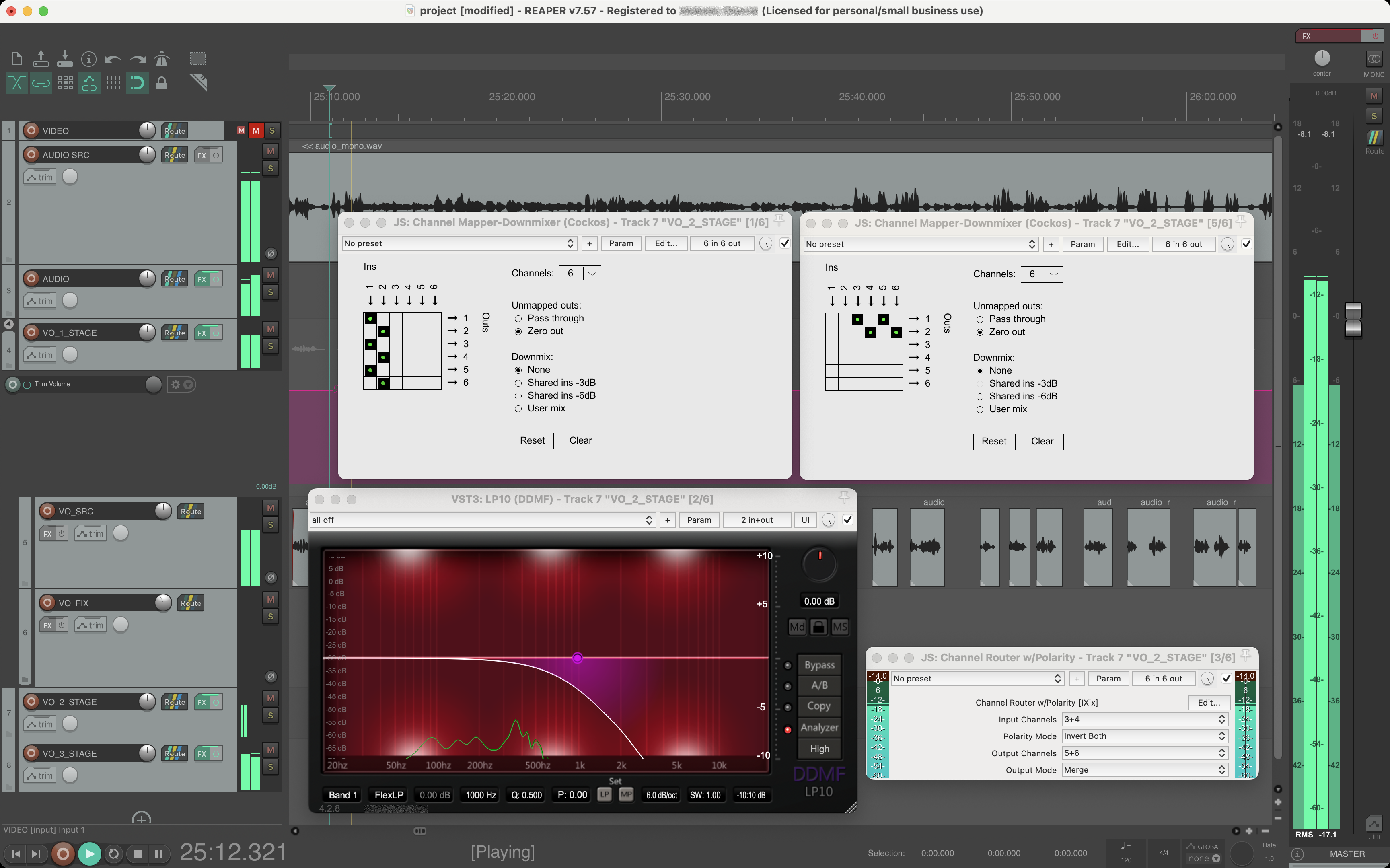
Task: Click Clear button in 1/6 Channel Mapper
Action: 580,441
